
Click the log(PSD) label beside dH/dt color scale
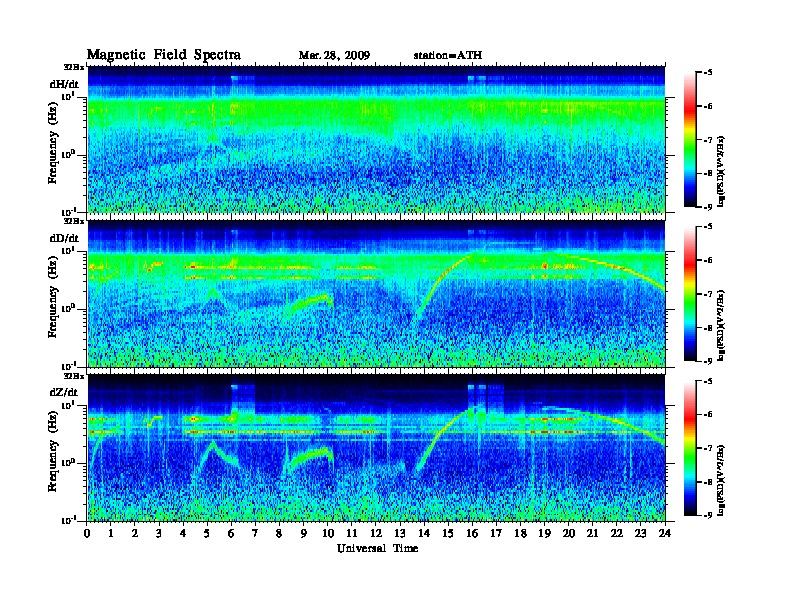(722, 172)
